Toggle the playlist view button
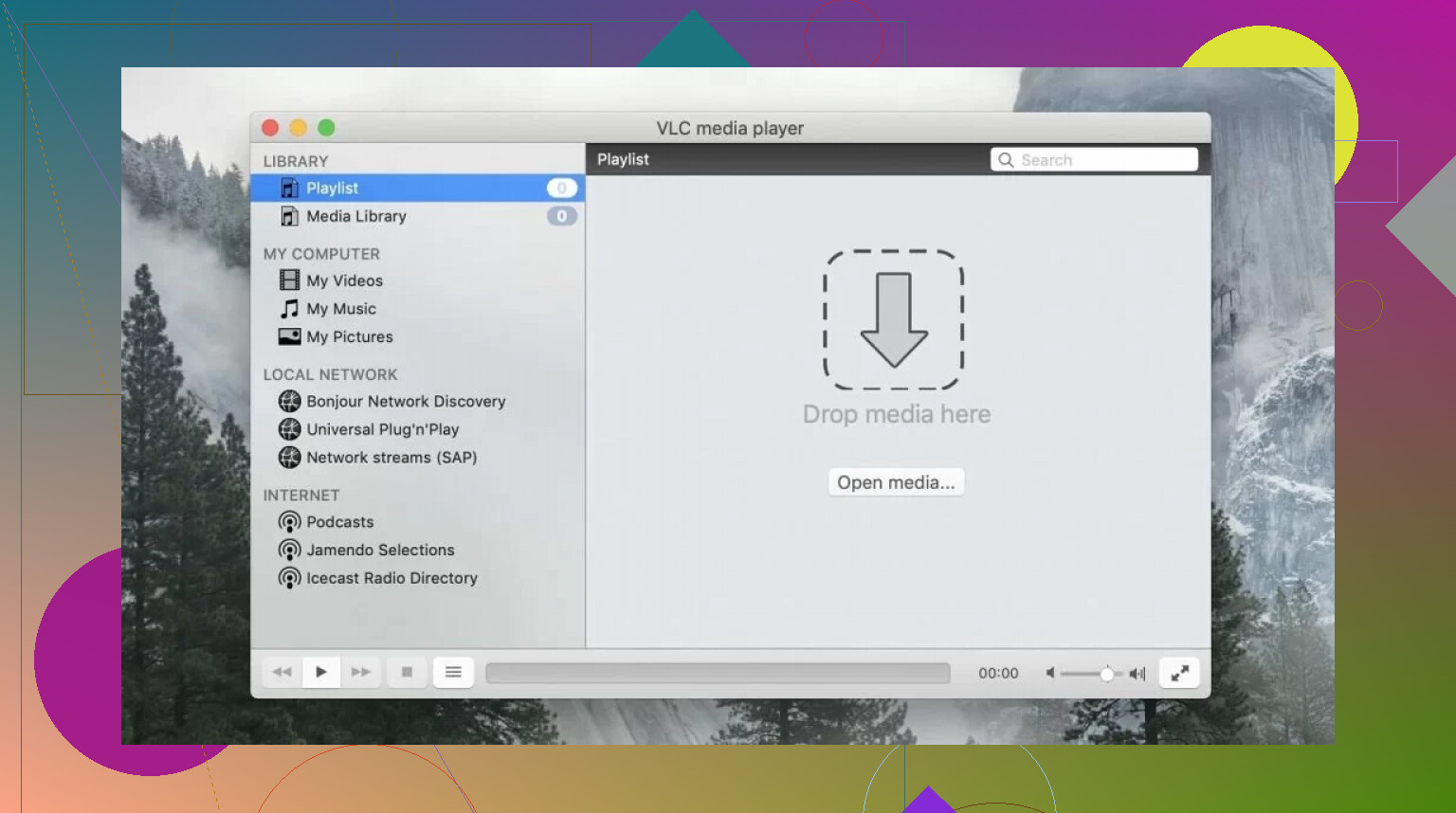 click(453, 672)
